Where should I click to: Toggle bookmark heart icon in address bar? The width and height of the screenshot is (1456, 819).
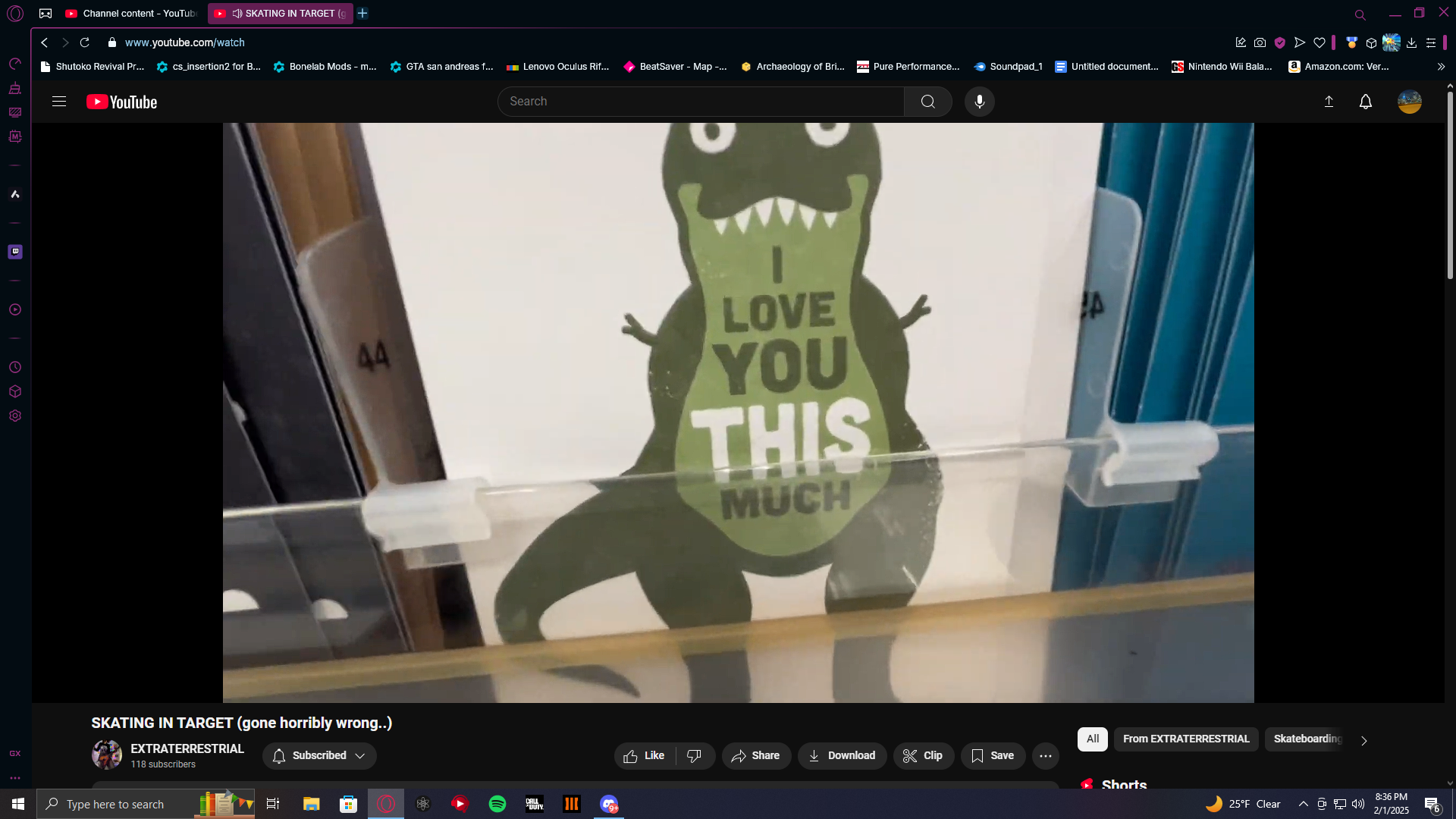1319,43
